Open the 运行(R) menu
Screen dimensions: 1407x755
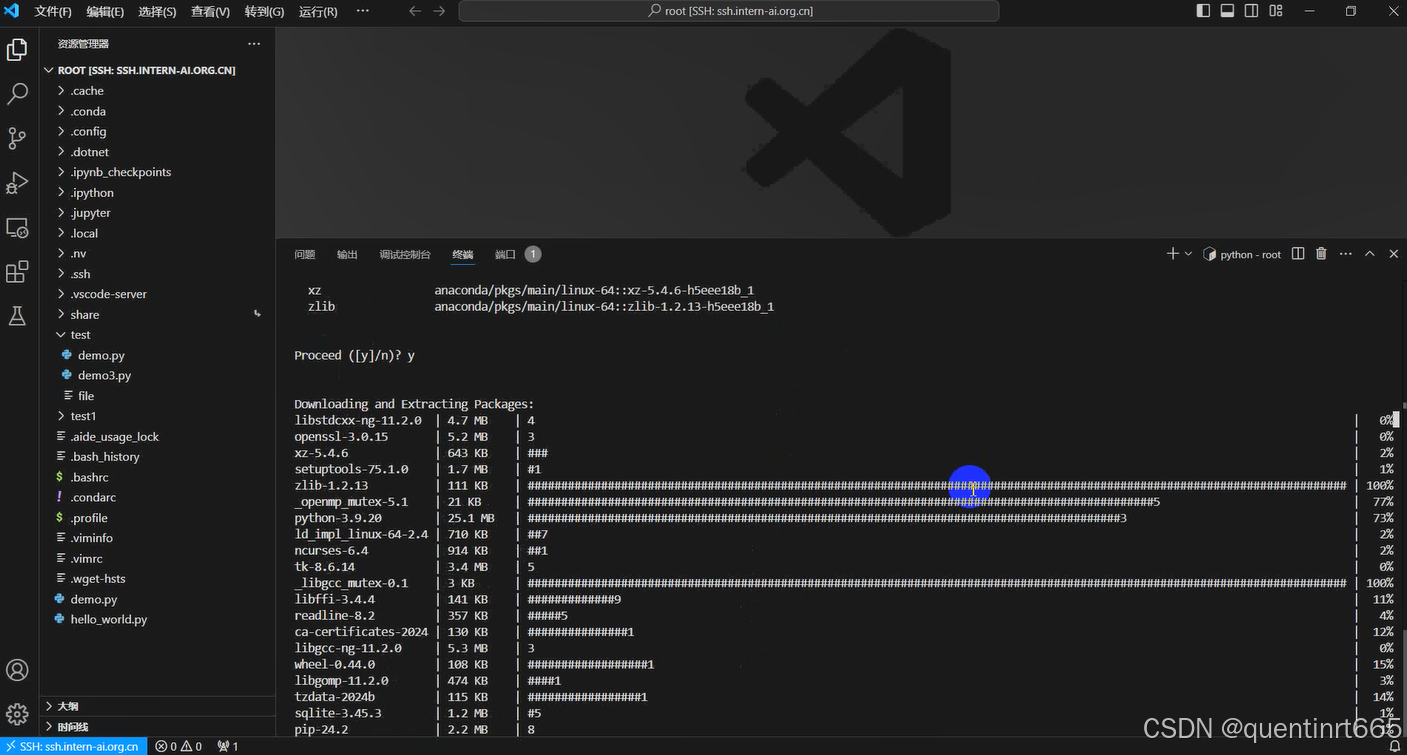pos(318,11)
